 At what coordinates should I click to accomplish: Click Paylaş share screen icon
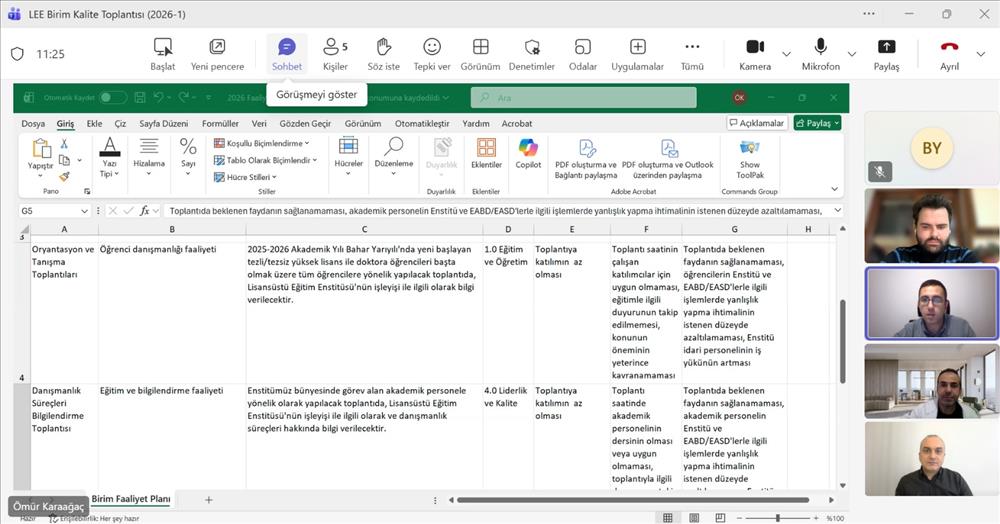click(x=886, y=54)
